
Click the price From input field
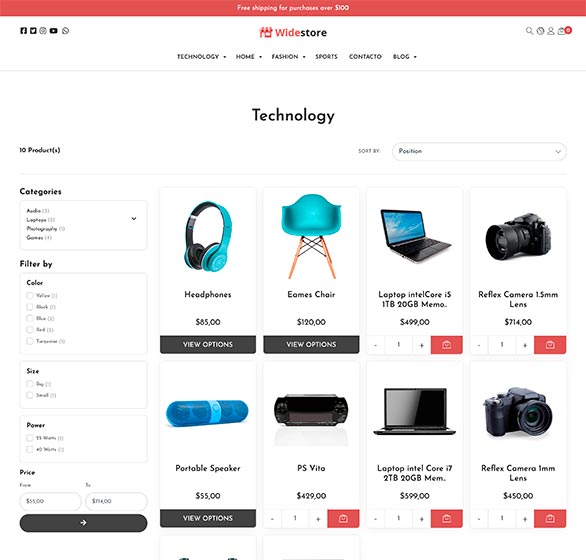(50, 501)
